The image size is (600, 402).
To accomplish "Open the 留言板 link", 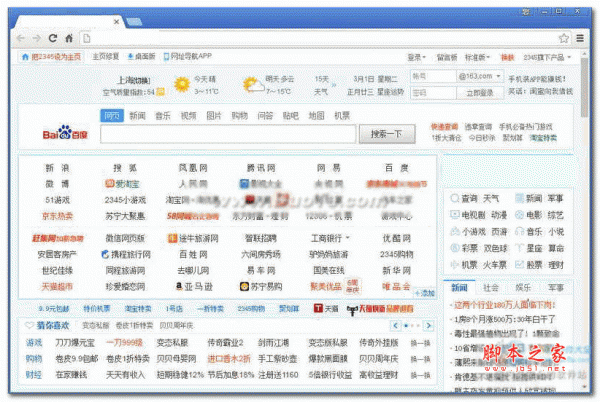I will click(x=447, y=57).
